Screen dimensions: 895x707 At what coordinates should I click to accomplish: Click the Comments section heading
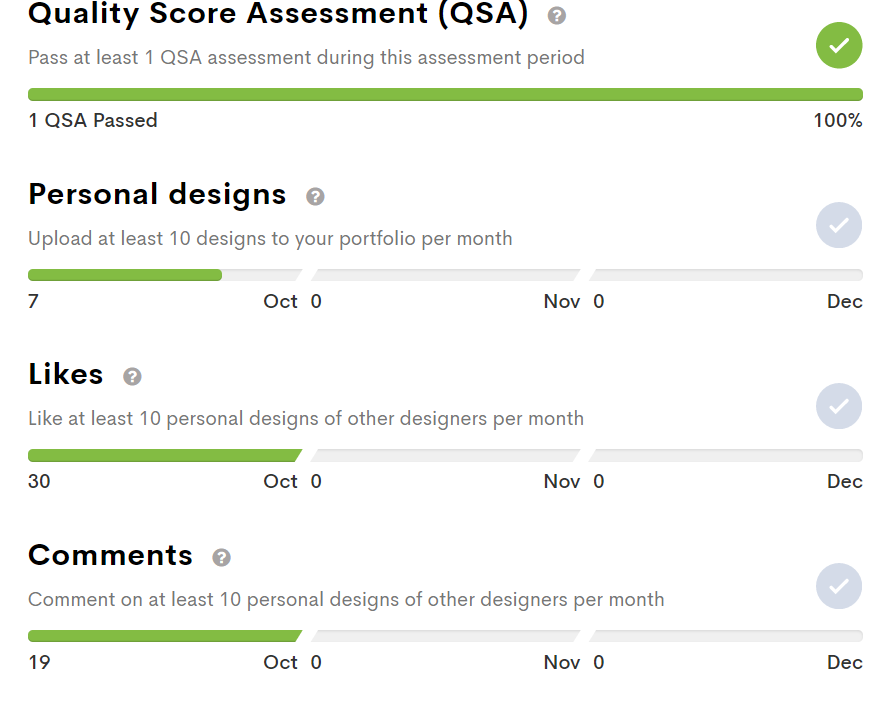110,555
